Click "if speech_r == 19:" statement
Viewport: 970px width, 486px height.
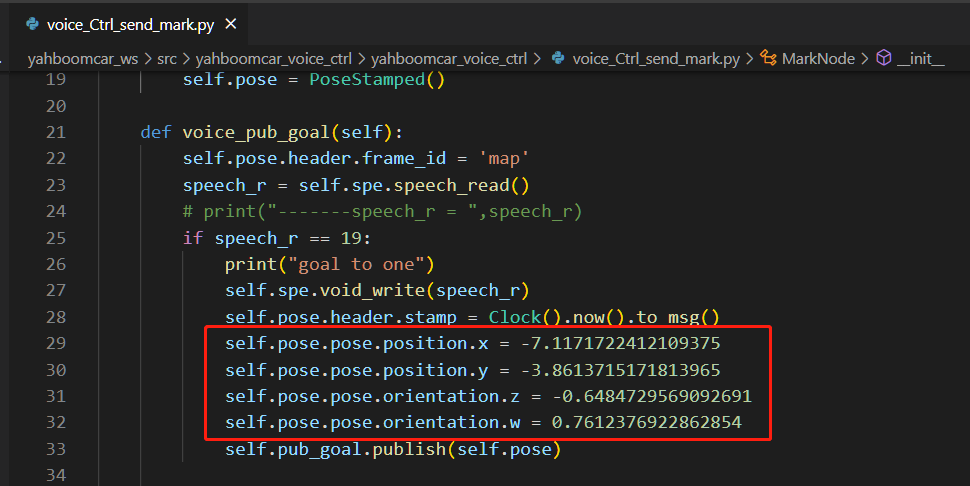277,238
